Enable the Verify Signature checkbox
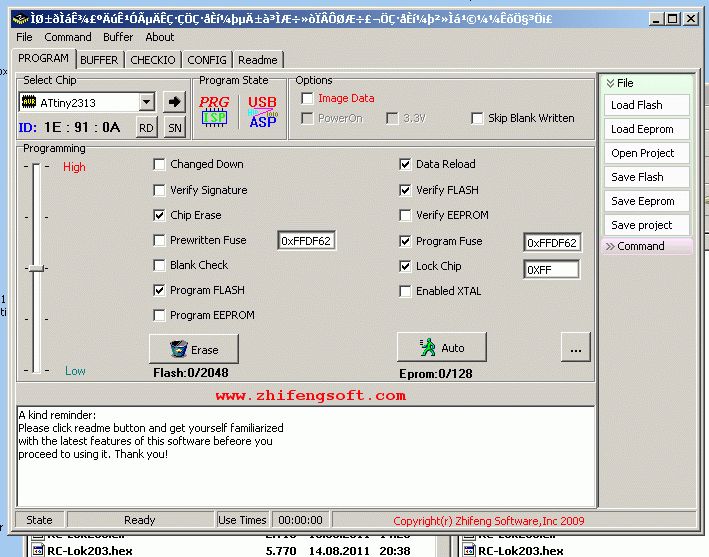 pos(159,190)
